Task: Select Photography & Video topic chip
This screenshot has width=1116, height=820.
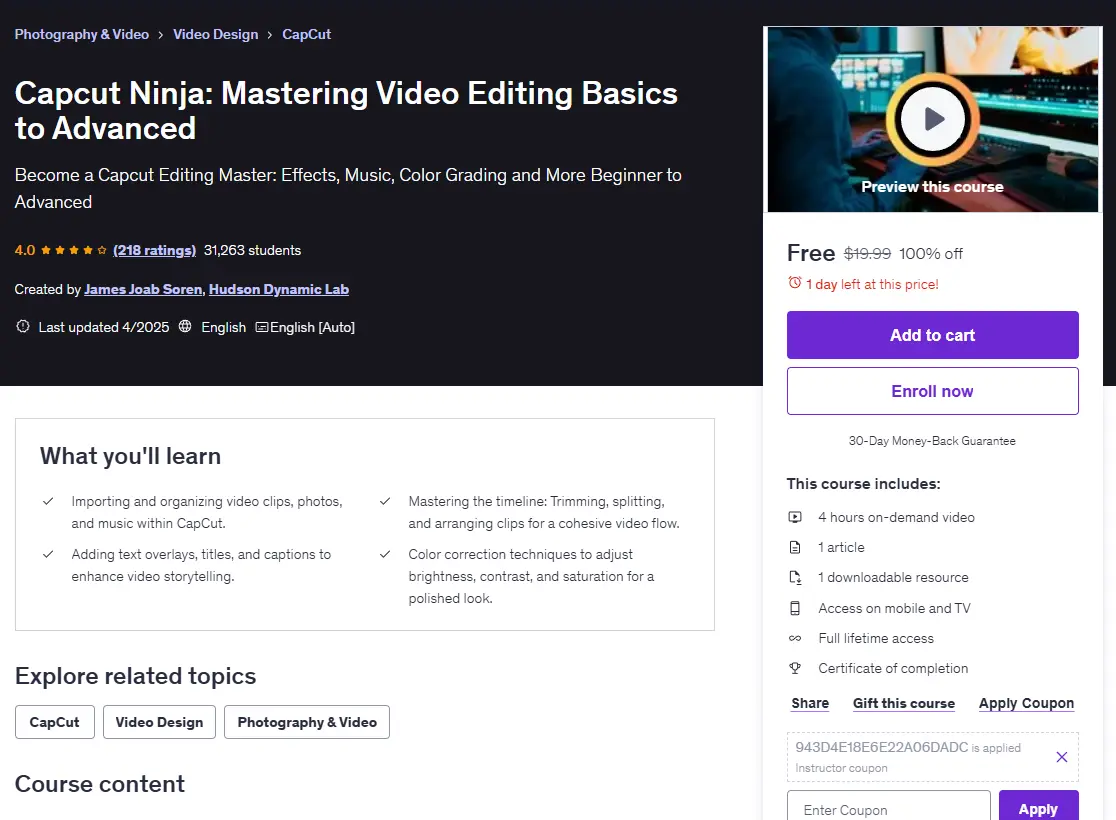Action: [307, 722]
